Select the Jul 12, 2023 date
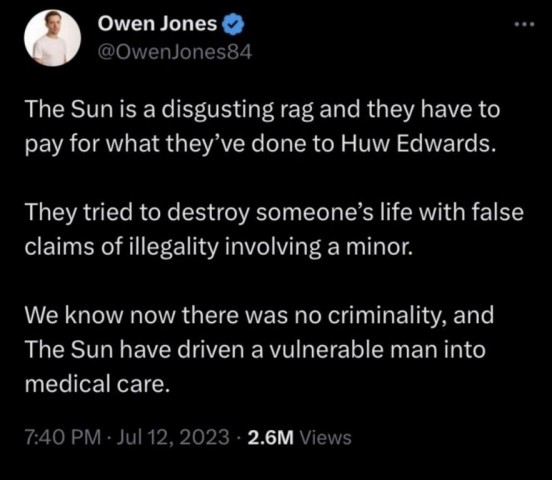Image resolution: width=552 pixels, height=480 pixels. [172, 437]
